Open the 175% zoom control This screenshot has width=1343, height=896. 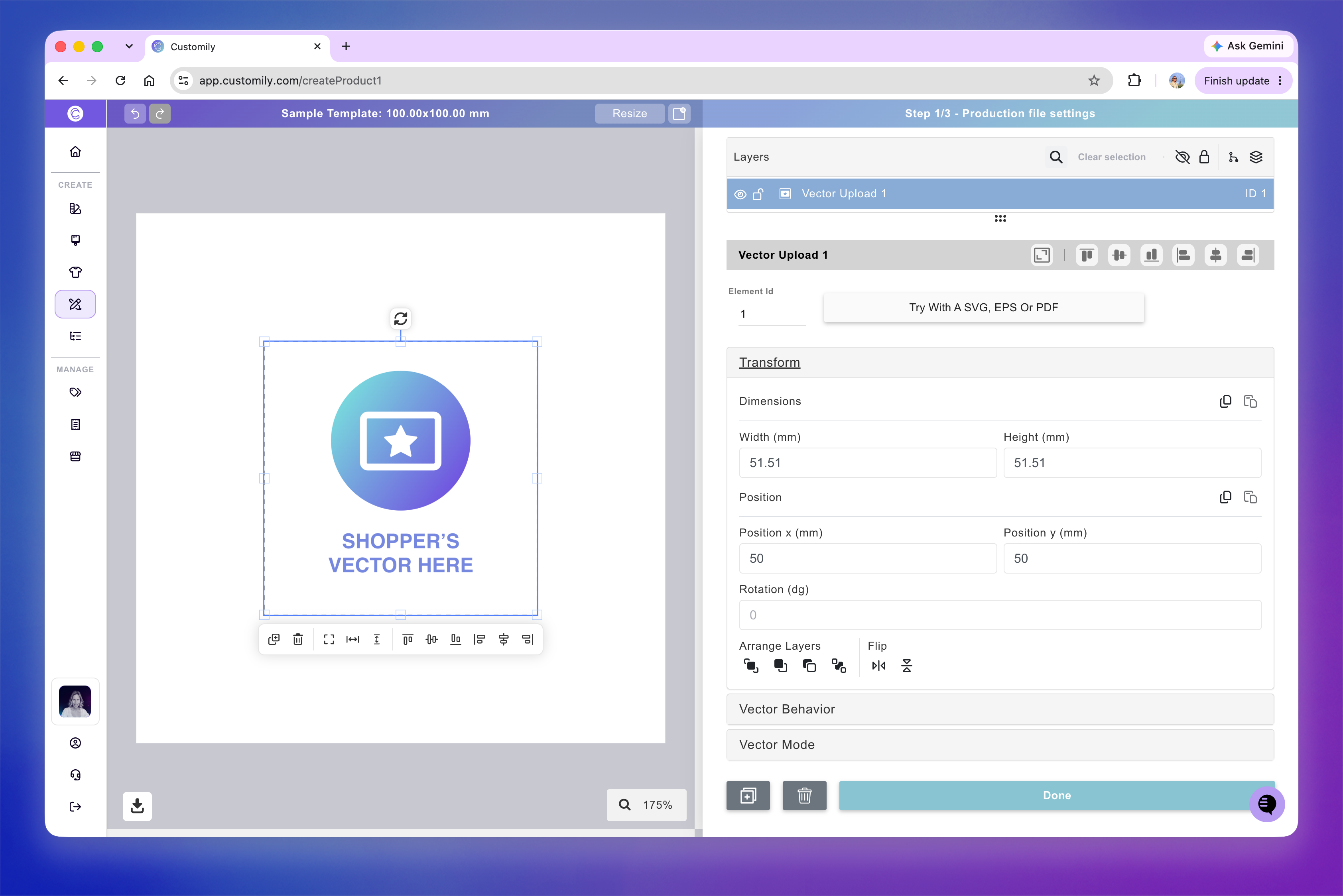[x=646, y=805]
